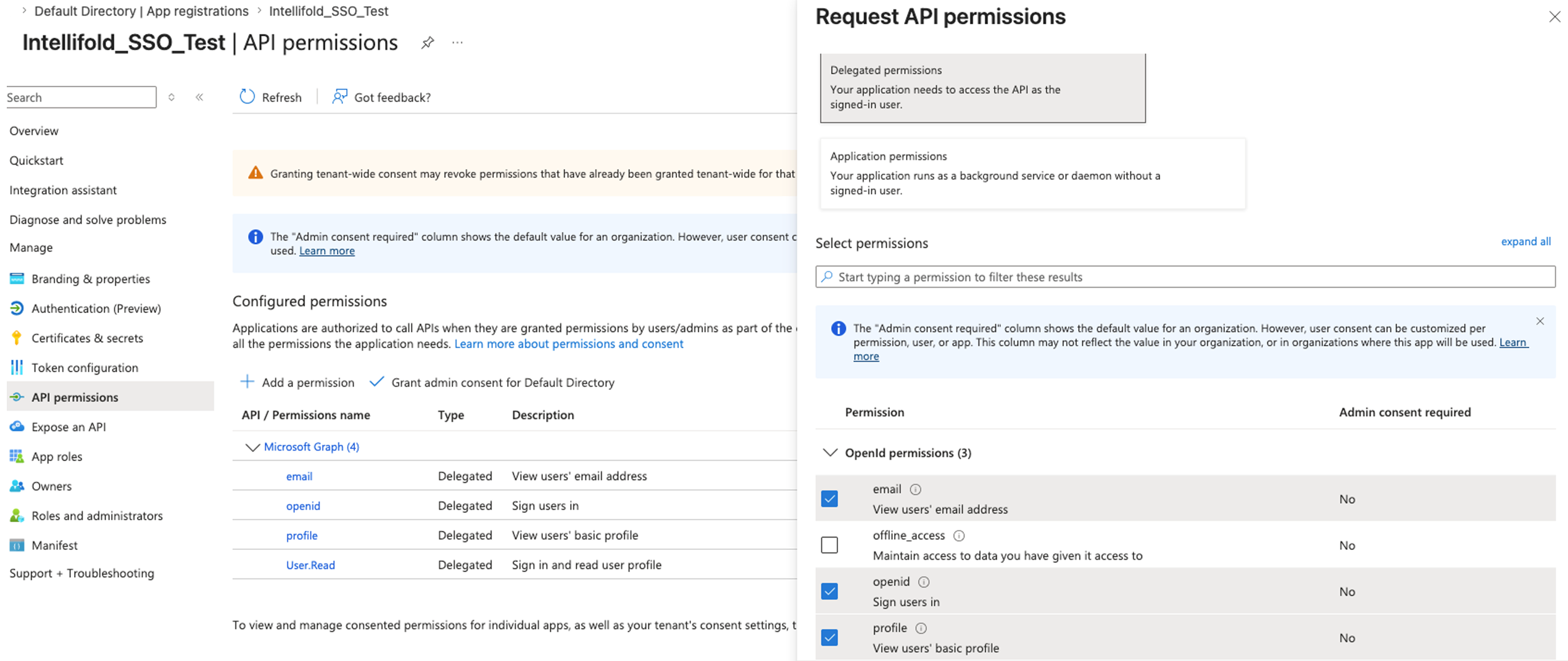Focus the left sidebar Search field
This screenshot has height=661, width=1568.
click(81, 97)
